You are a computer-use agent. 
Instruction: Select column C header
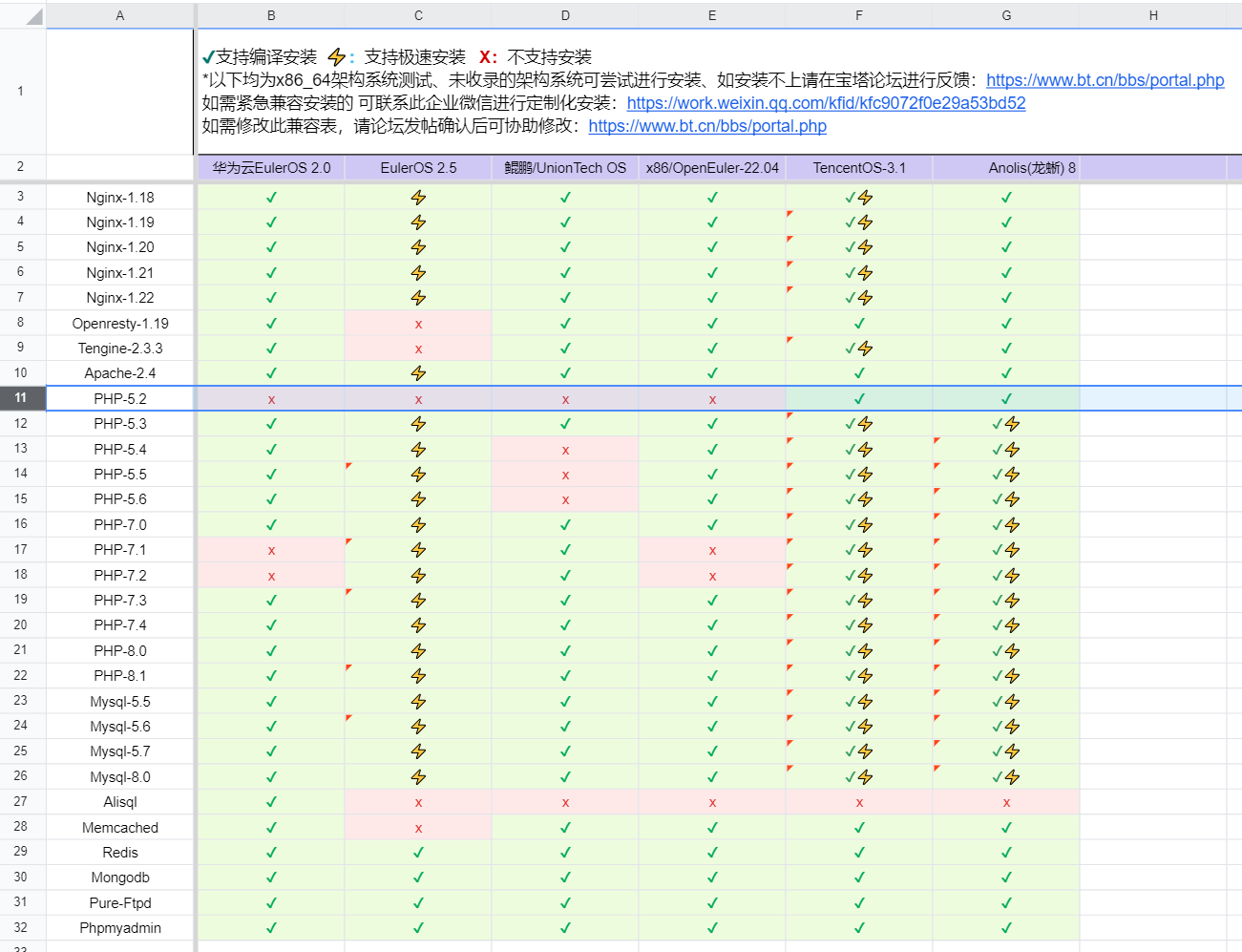click(418, 15)
